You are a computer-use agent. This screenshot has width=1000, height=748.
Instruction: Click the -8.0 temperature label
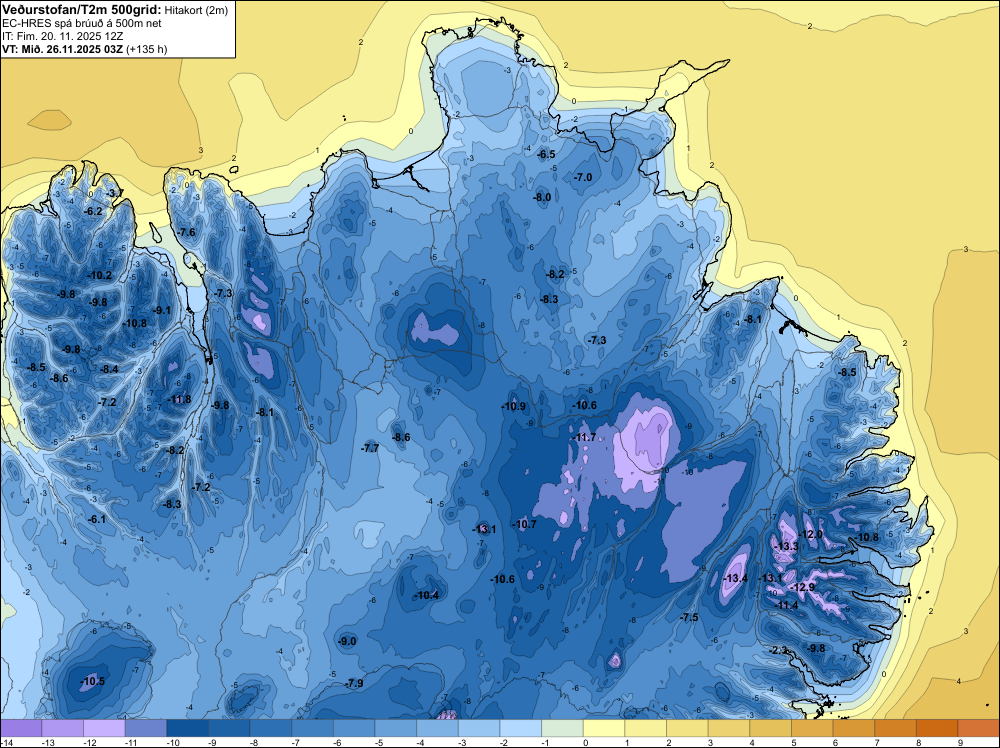[542, 198]
